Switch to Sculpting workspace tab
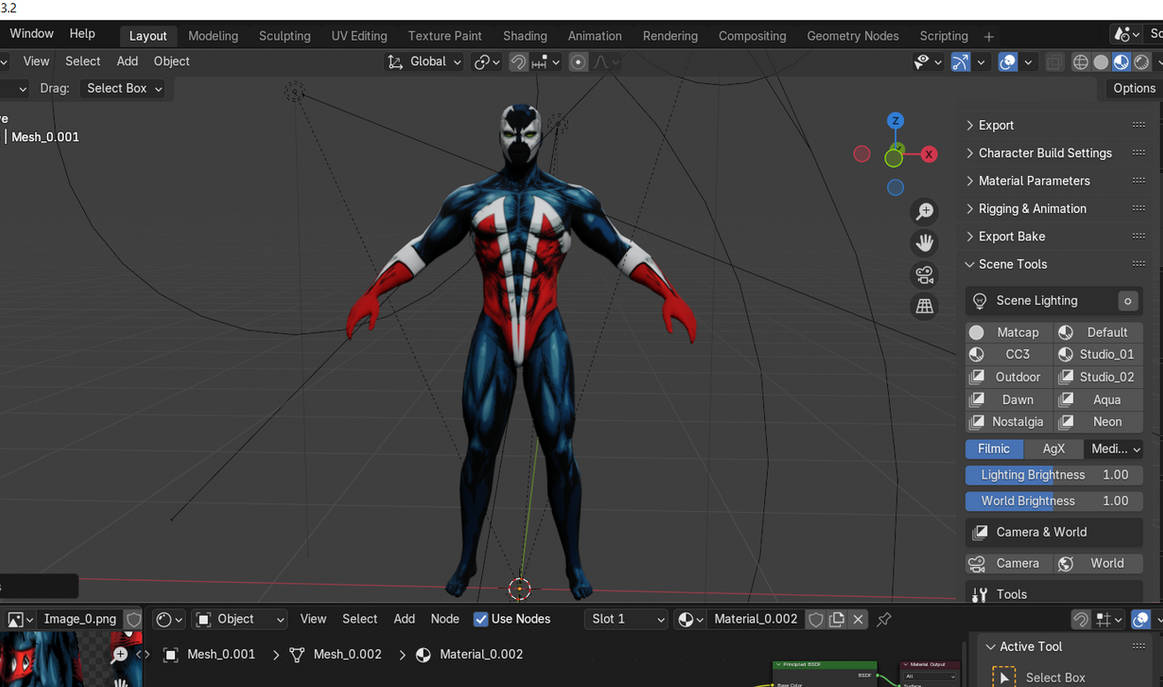The width and height of the screenshot is (1163, 687). [285, 36]
